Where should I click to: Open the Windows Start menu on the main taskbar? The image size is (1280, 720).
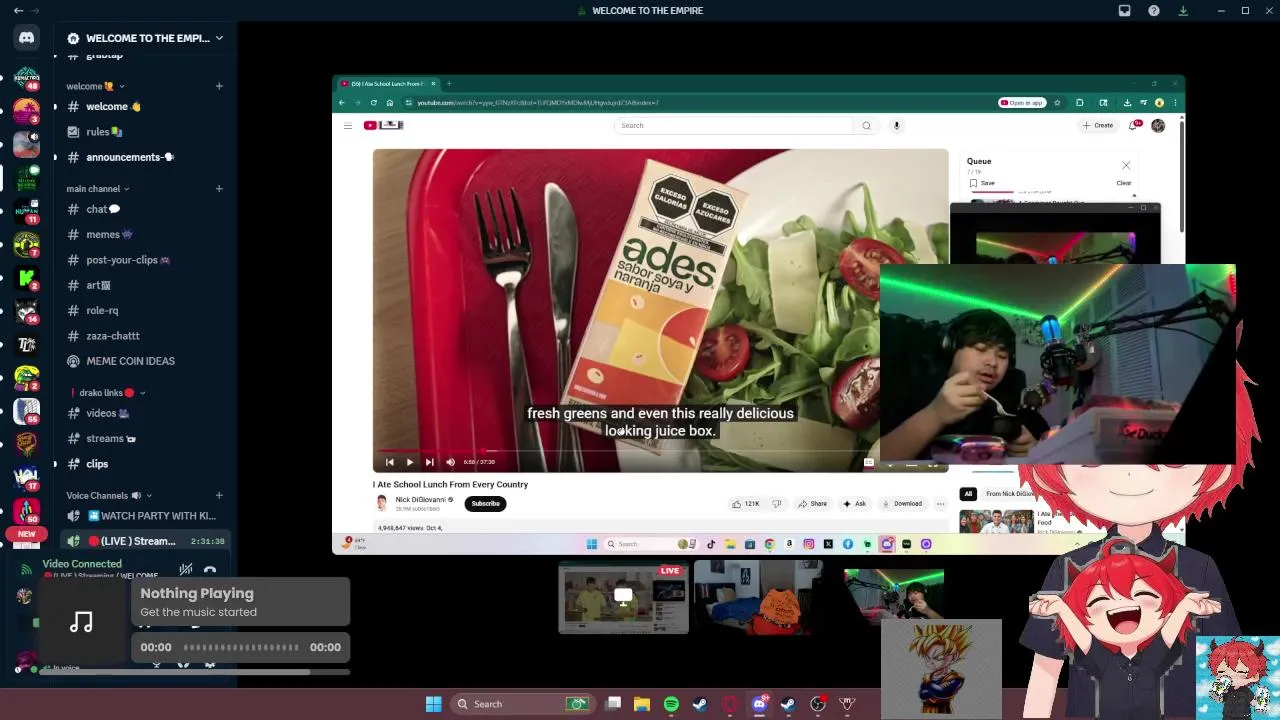pos(433,704)
